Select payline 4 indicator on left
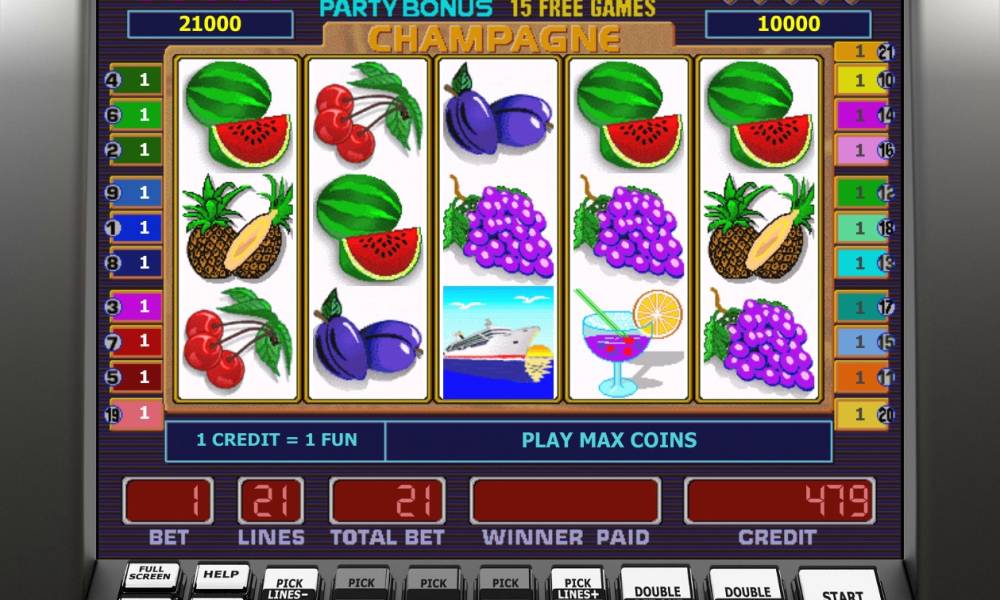 [135, 80]
